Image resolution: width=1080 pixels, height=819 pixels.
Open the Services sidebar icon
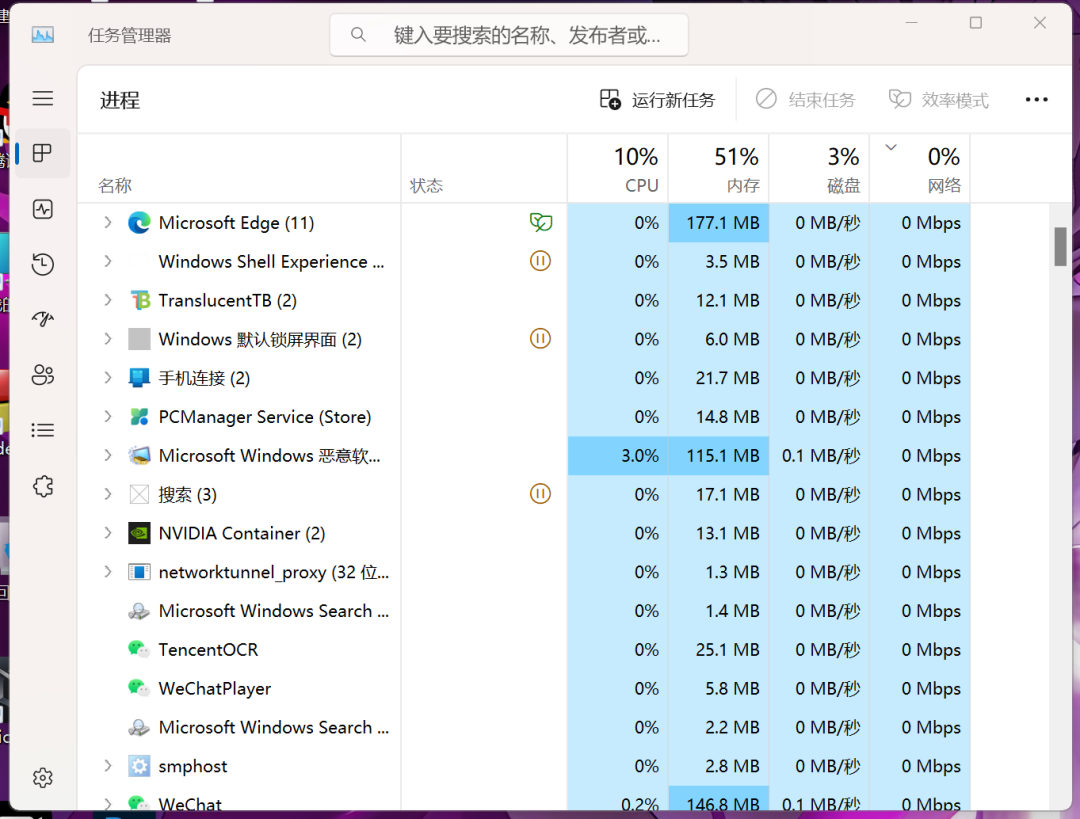(x=43, y=486)
